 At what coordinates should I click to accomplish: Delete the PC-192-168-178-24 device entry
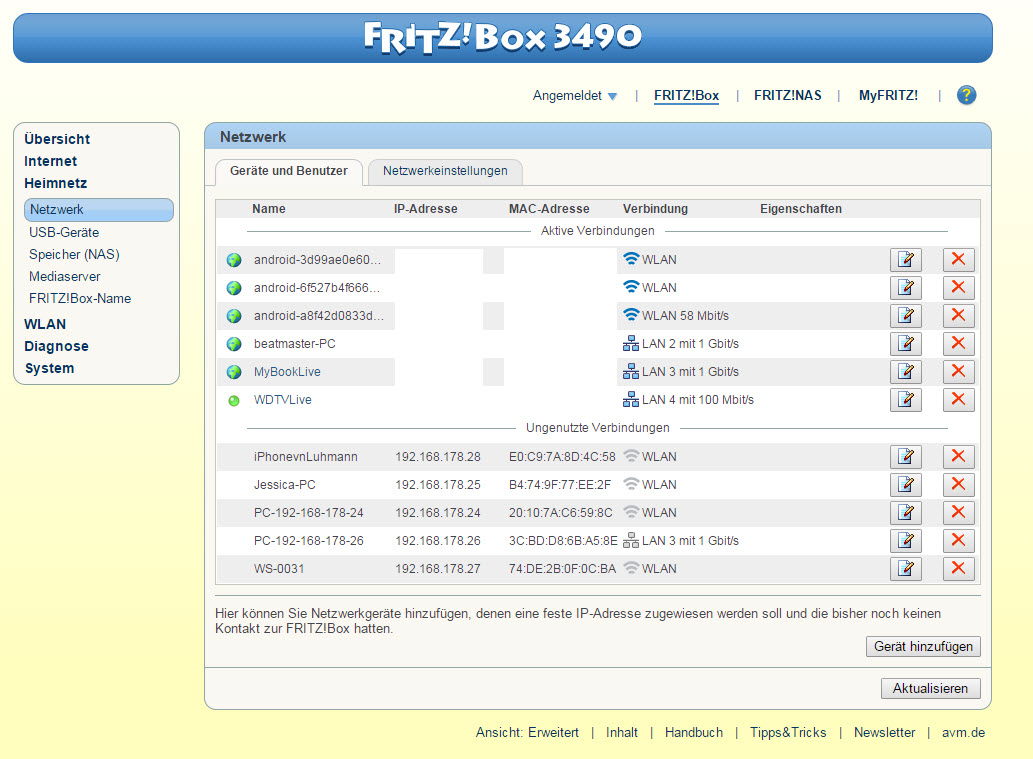click(x=959, y=513)
